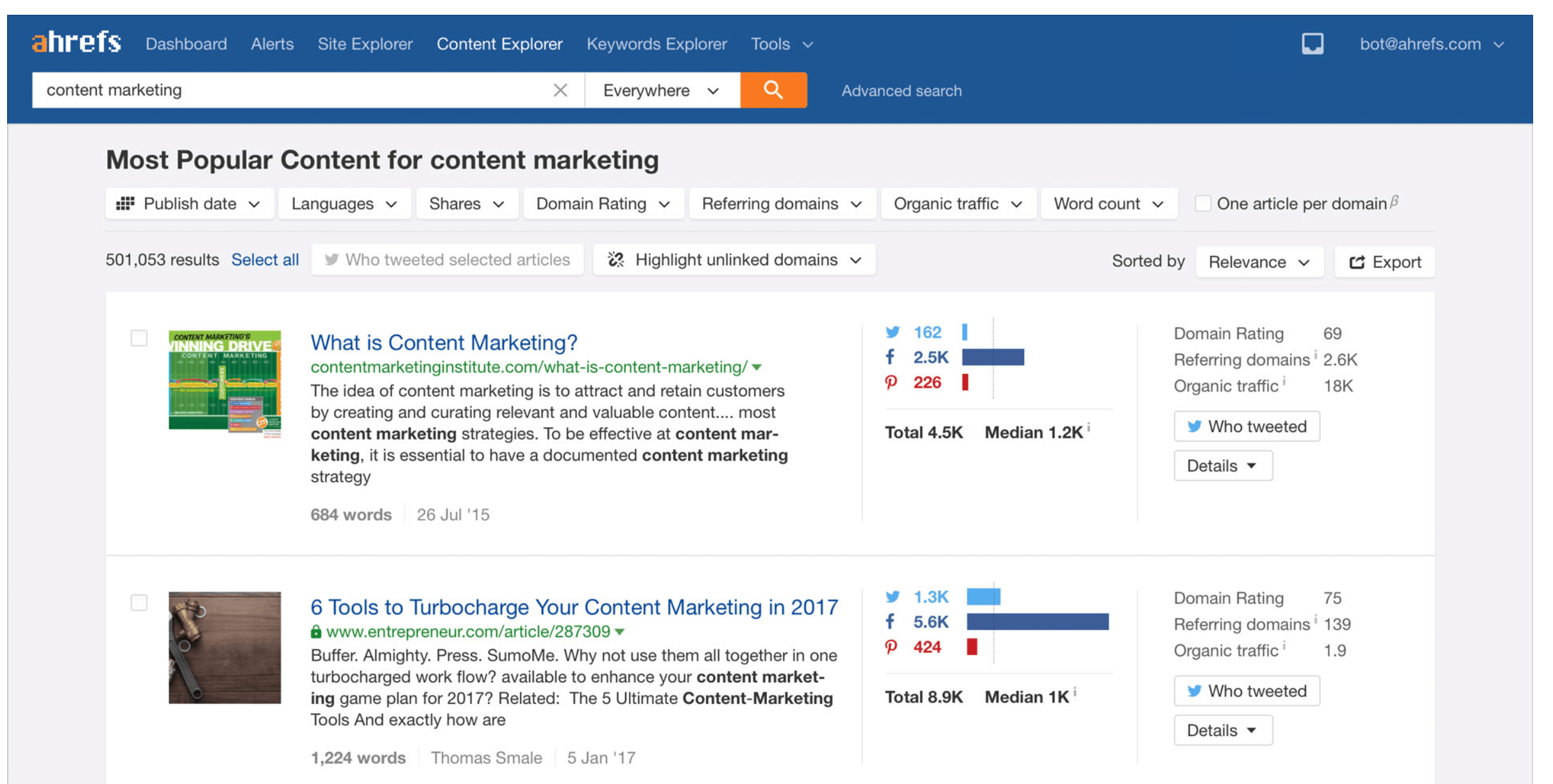Click the calendar grid icon on Publish date
1553x784 pixels.
(x=125, y=204)
